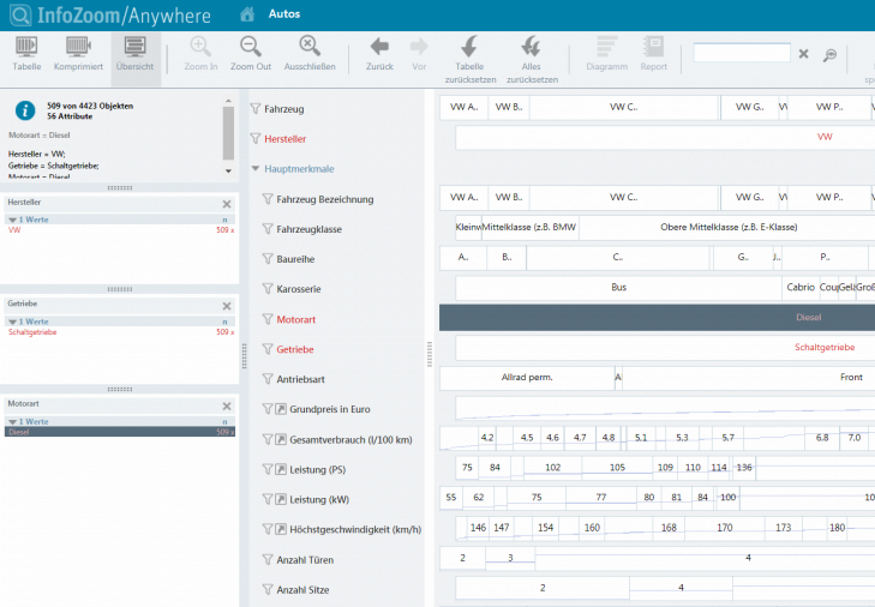Viewport: 875px width, 607px height.
Task: Select the Übersicht view button
Action: point(134,53)
